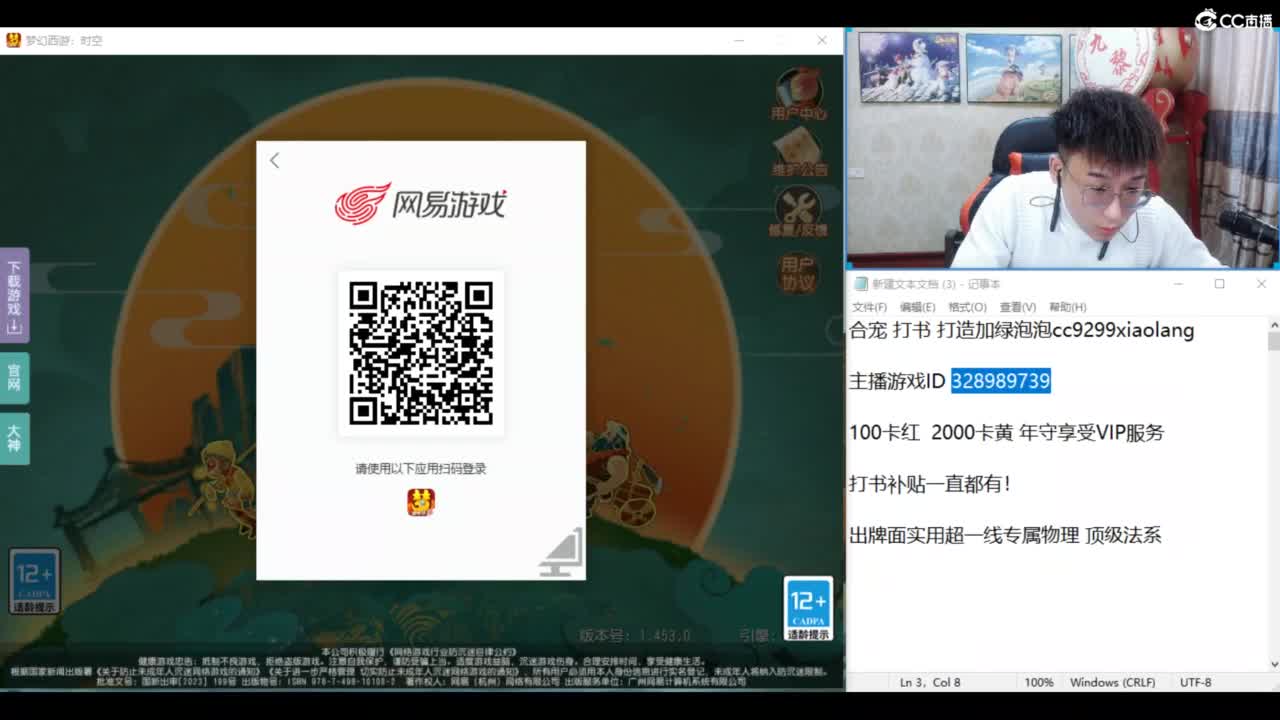
Task: Click the game app icon under the QR code
Action: tap(421, 502)
